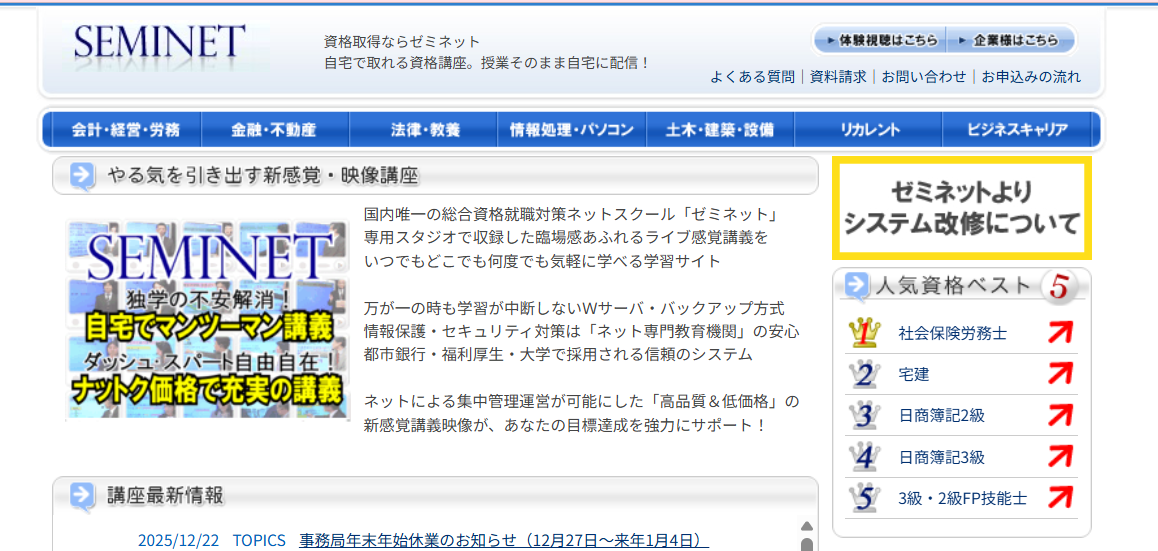
Task: Click red arrow beside 社会保険労務士
Action: (x=1059, y=333)
